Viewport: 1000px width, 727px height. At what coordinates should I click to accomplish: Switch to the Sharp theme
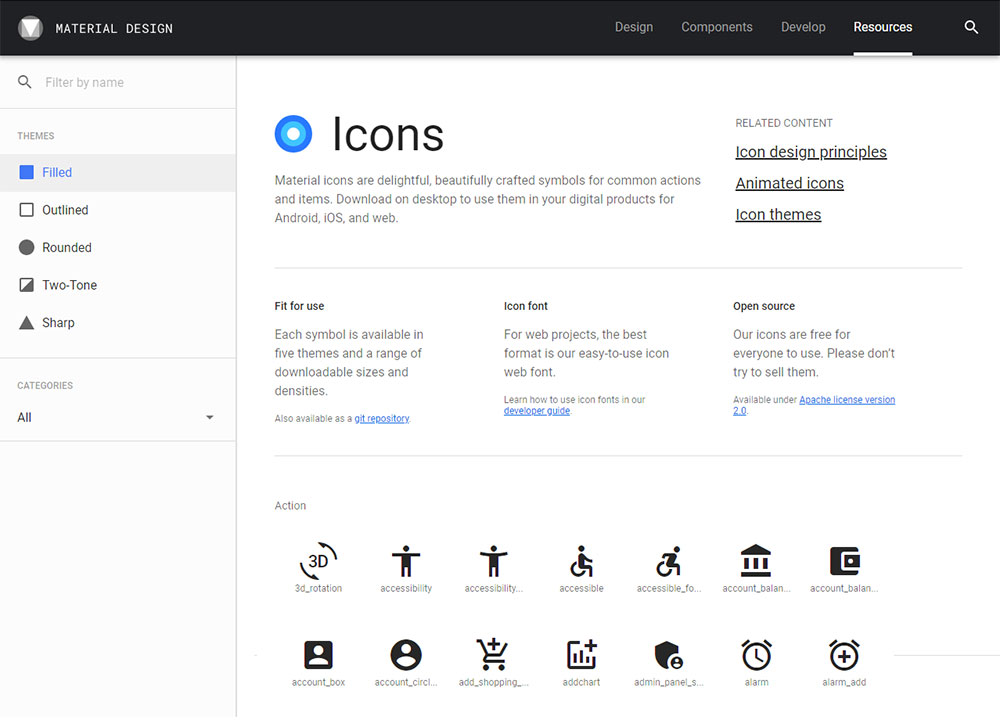pyautogui.click(x=118, y=323)
